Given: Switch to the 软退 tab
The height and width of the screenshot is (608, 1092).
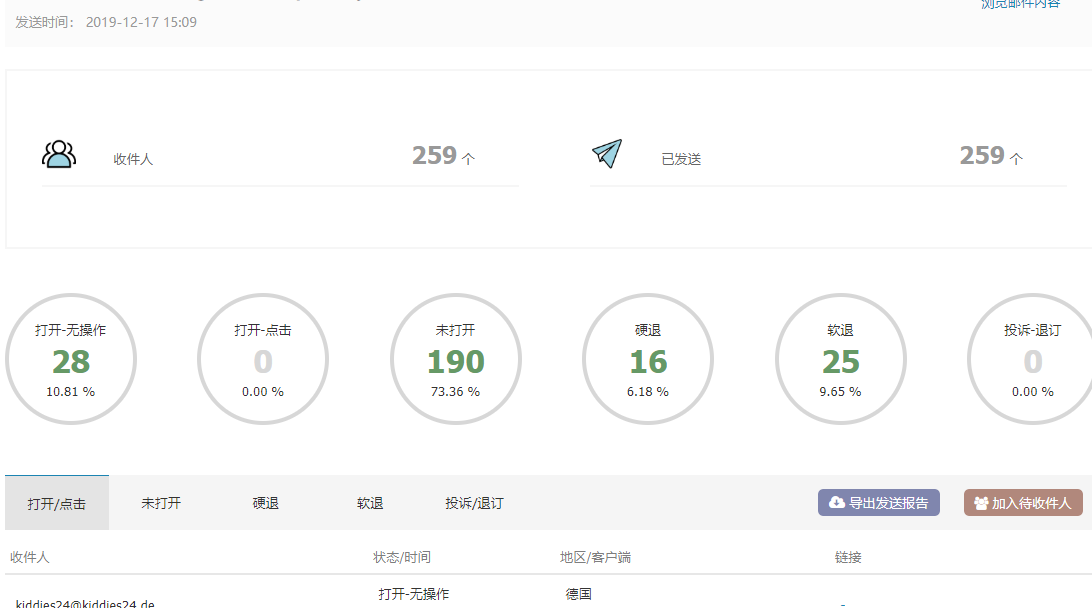Looking at the screenshot, I should click(370, 503).
